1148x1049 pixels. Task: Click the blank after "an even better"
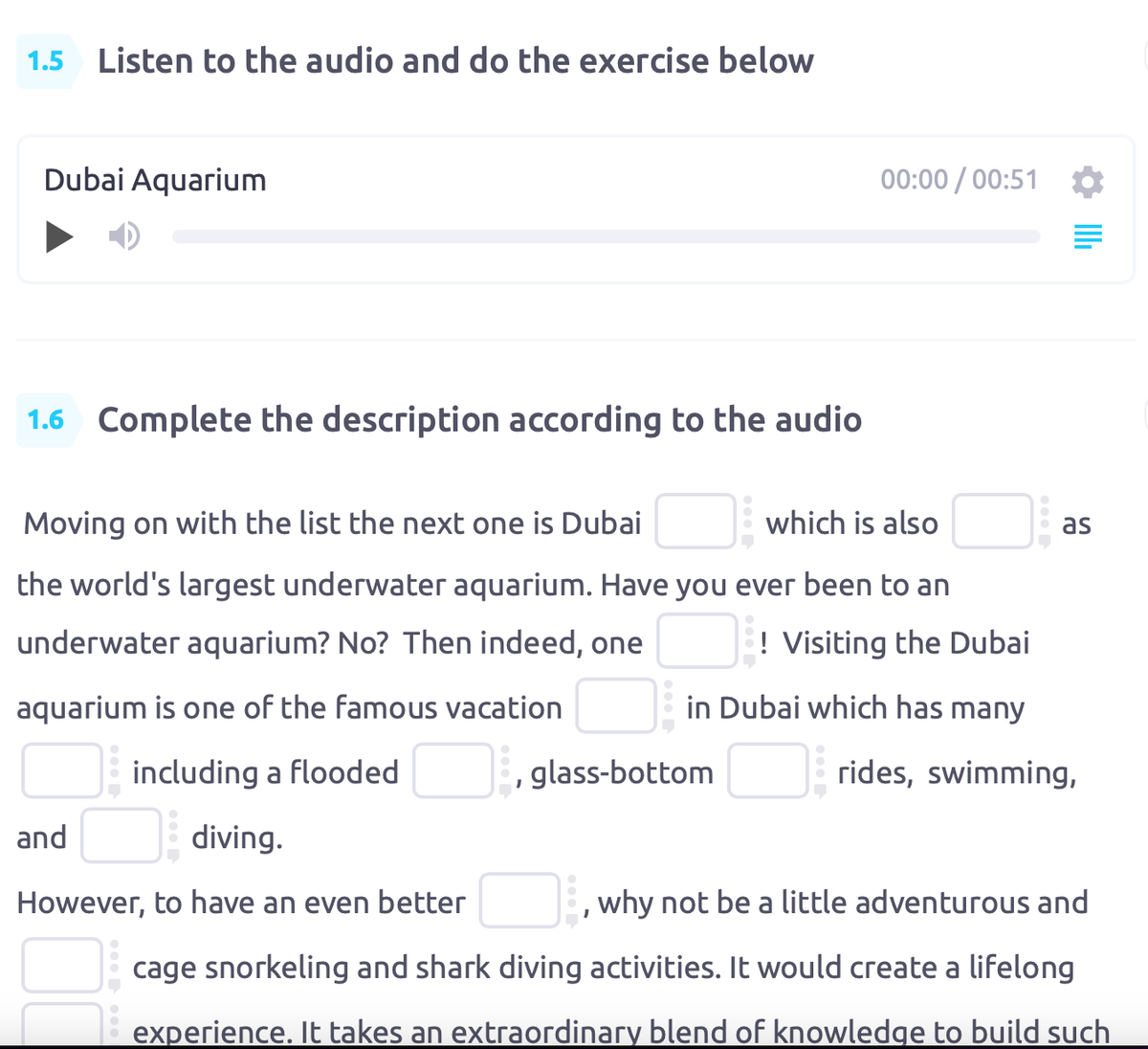point(519,901)
